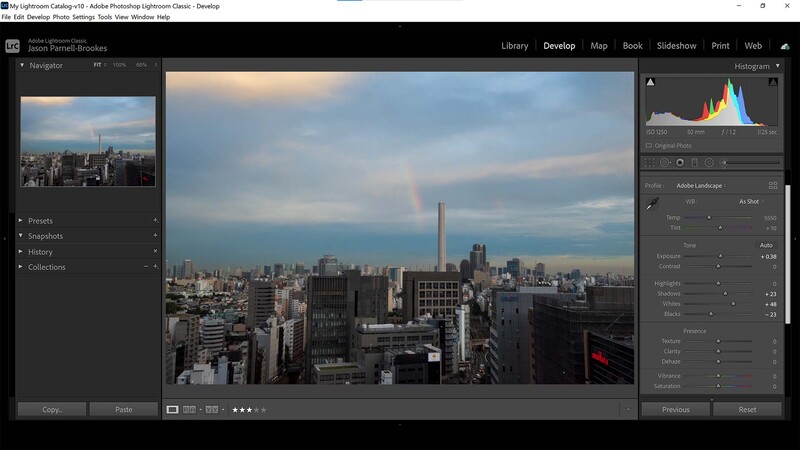
Task: Set rating to third star
Action: coord(249,410)
